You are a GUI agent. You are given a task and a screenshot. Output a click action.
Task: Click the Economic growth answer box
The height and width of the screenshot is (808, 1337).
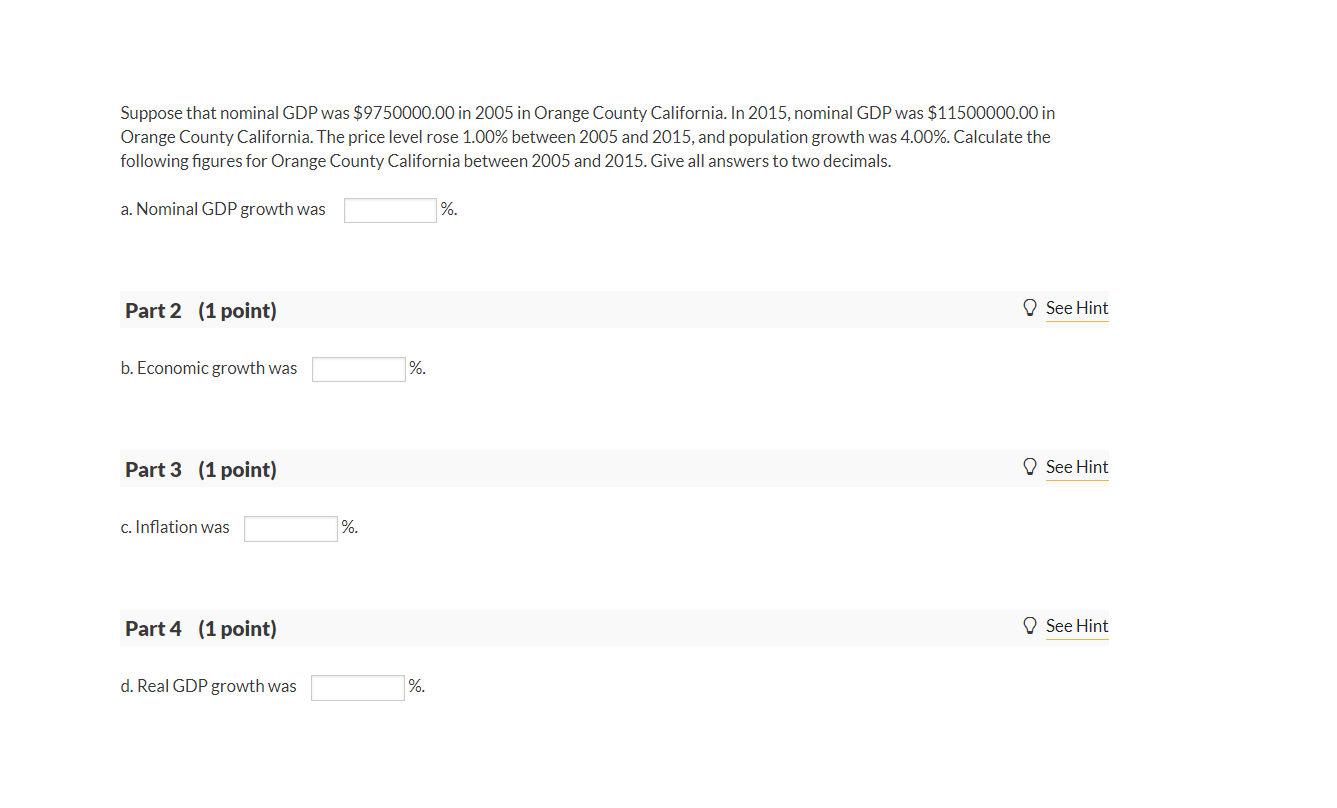pos(358,368)
